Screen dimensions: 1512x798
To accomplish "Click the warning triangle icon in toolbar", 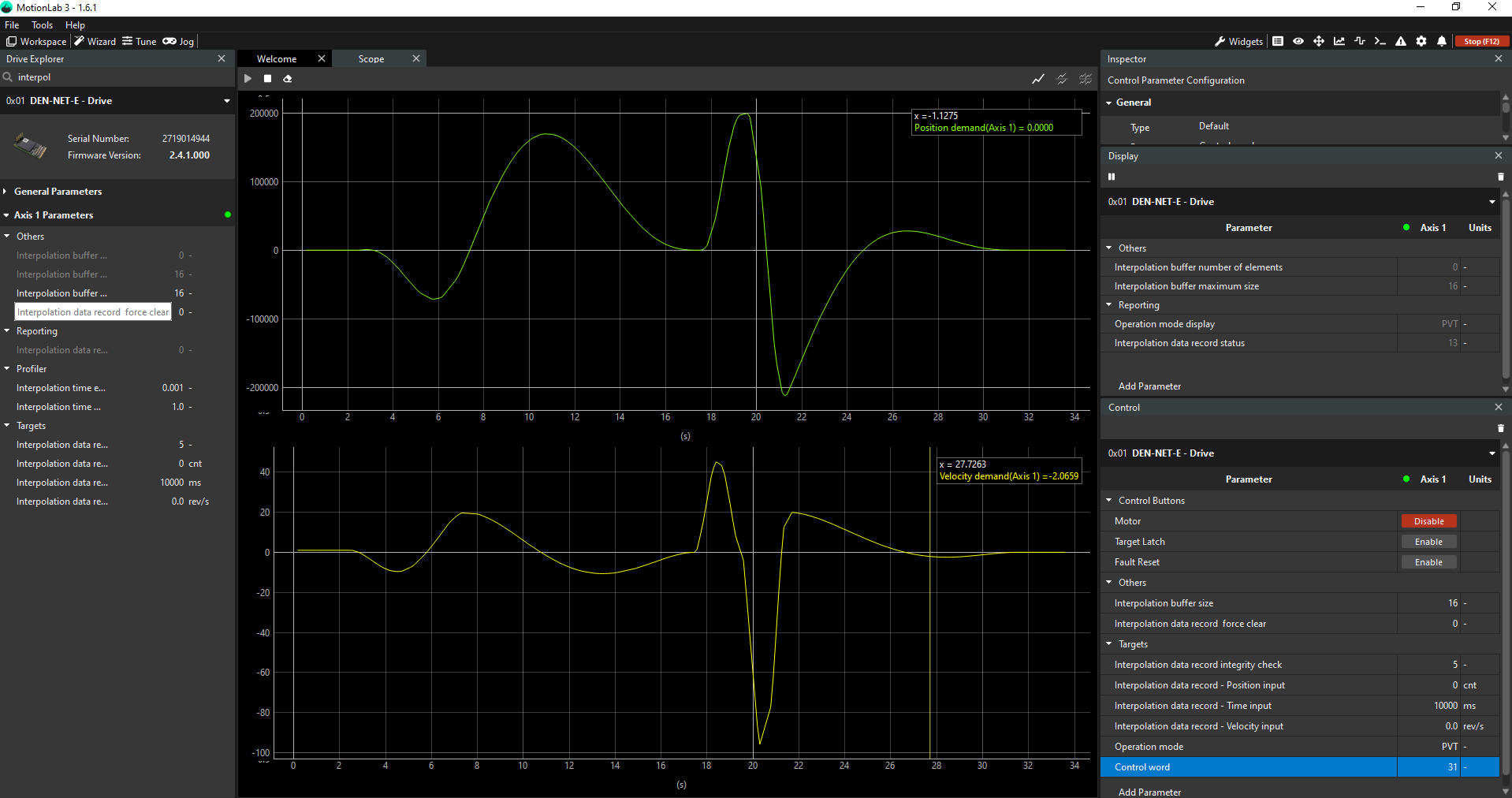I will point(1401,42).
